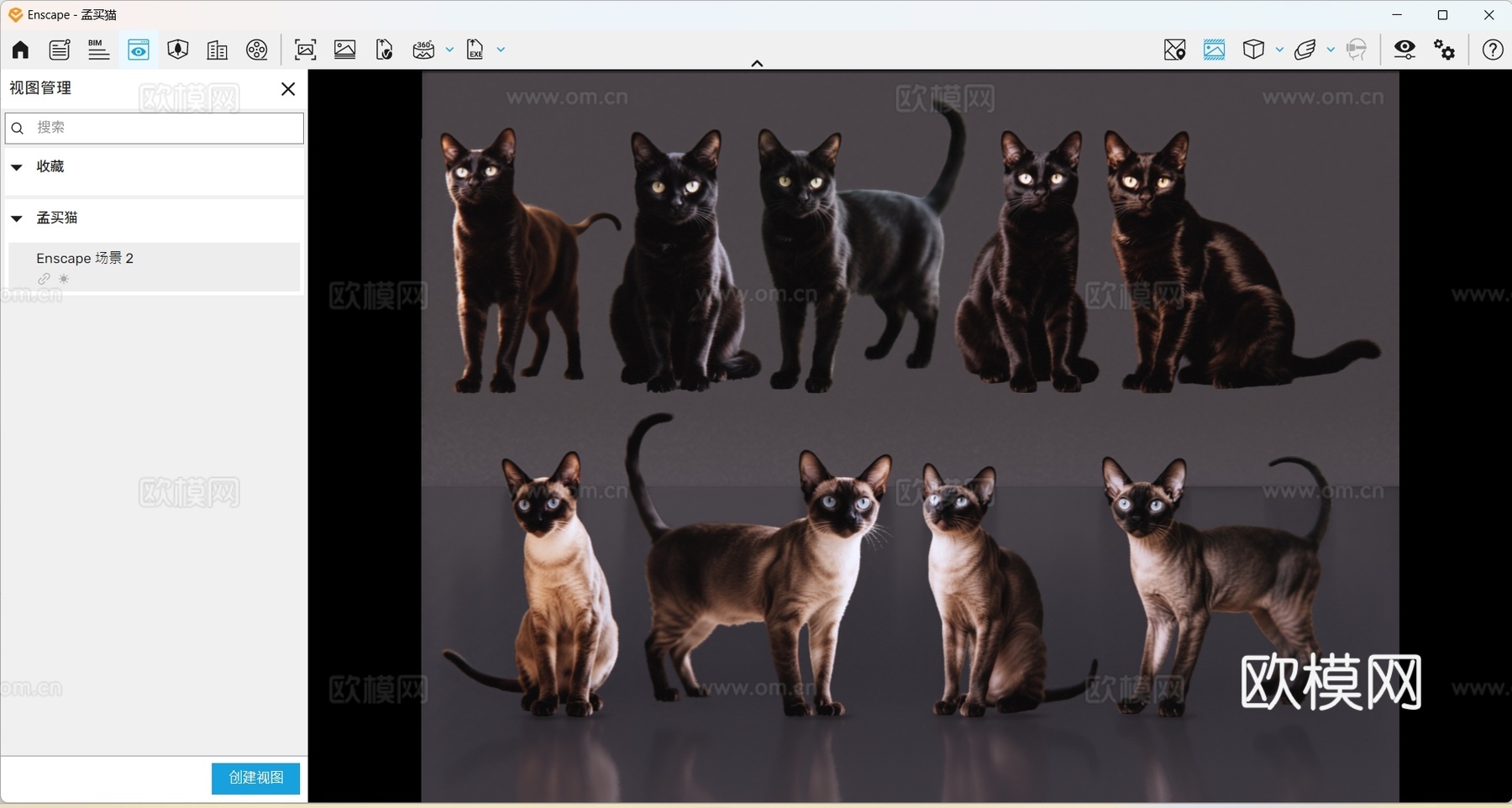The width and height of the screenshot is (1512, 808).
Task: Click the VR headset icon
Action: click(x=1357, y=50)
